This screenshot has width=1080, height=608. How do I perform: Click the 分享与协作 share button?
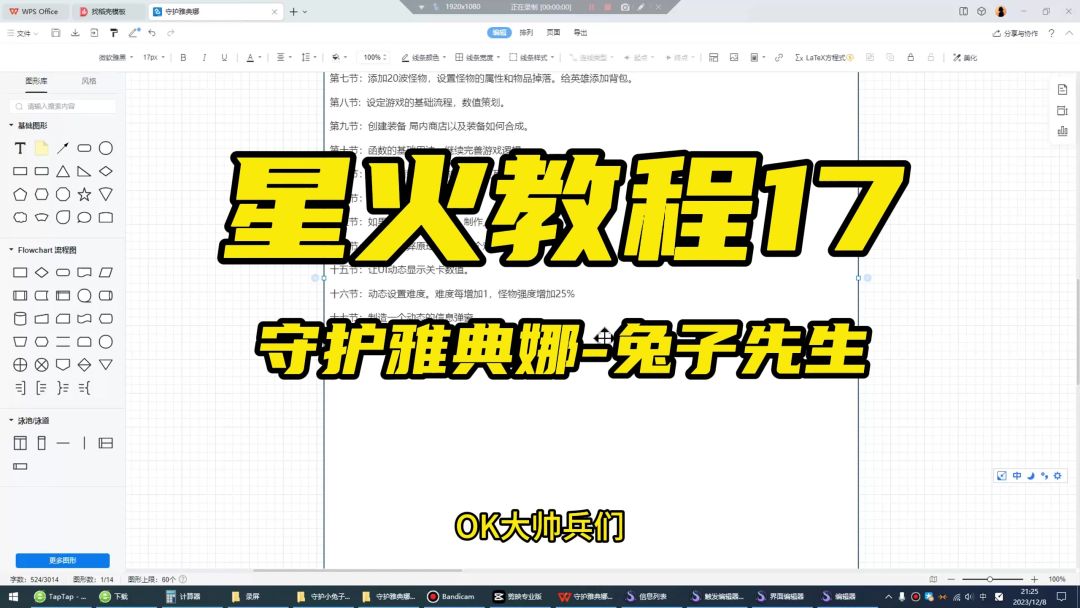tap(1015, 33)
